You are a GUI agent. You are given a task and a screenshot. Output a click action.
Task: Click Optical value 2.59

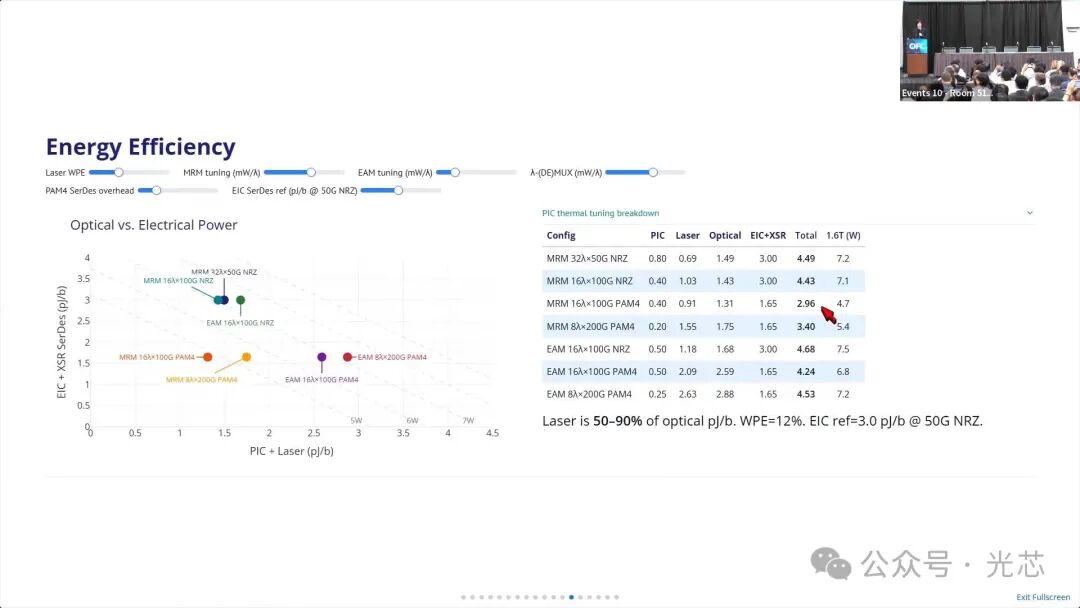click(x=725, y=372)
